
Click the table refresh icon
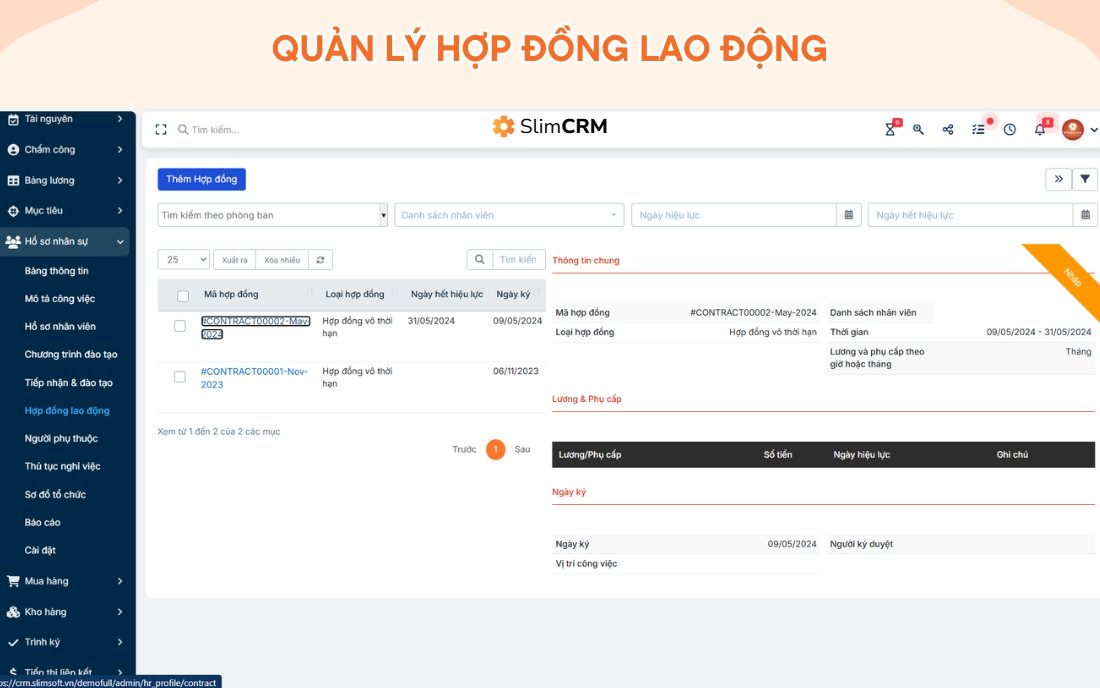pyautogui.click(x=320, y=259)
